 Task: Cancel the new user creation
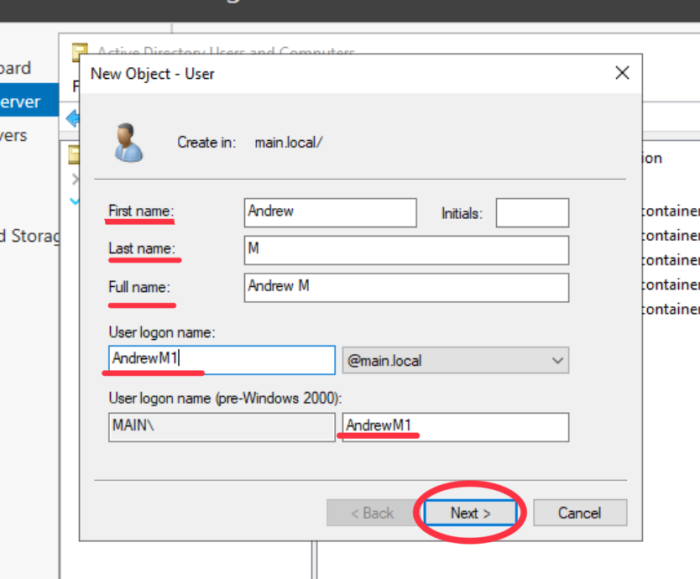(x=579, y=513)
